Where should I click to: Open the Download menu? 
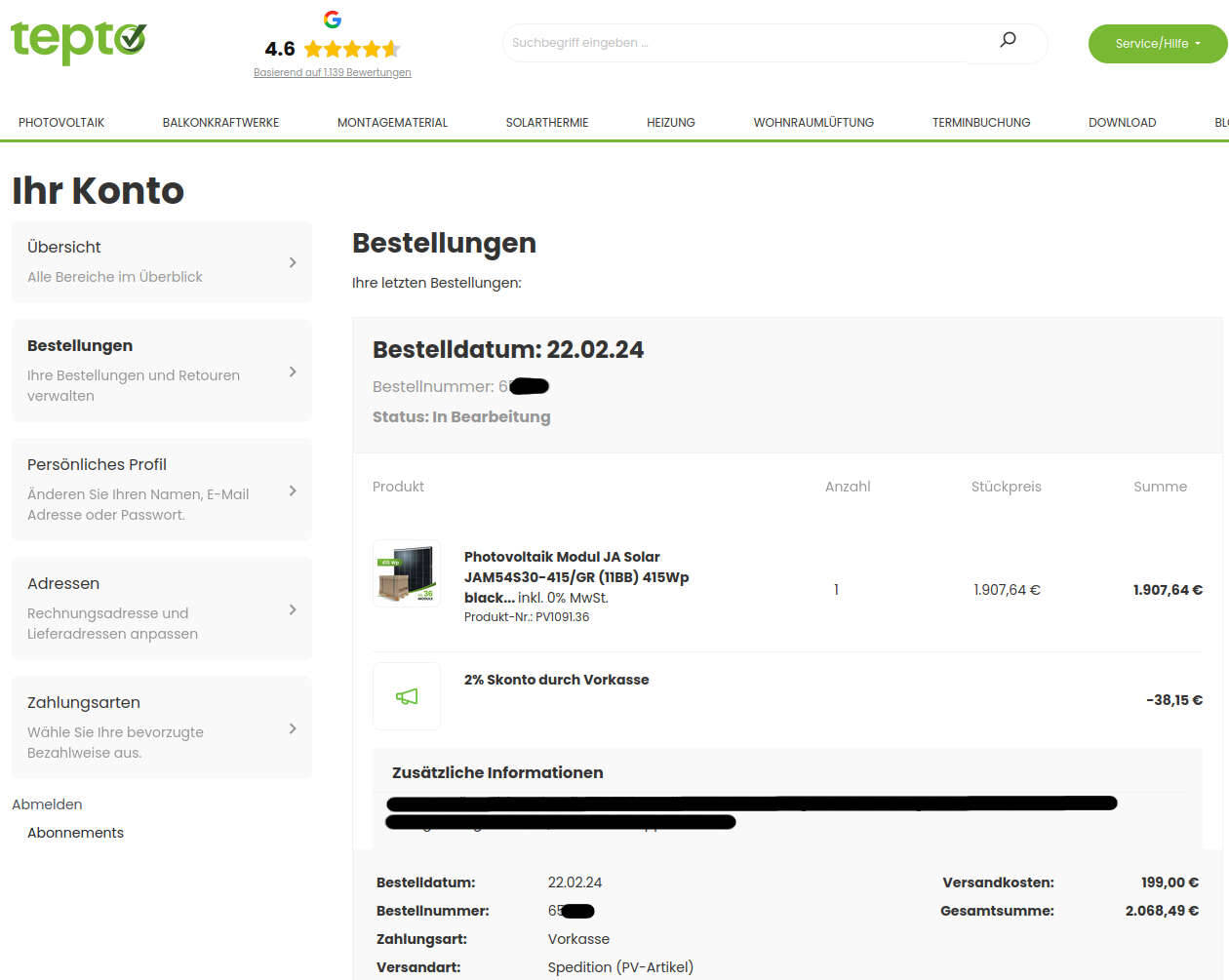coord(1122,123)
